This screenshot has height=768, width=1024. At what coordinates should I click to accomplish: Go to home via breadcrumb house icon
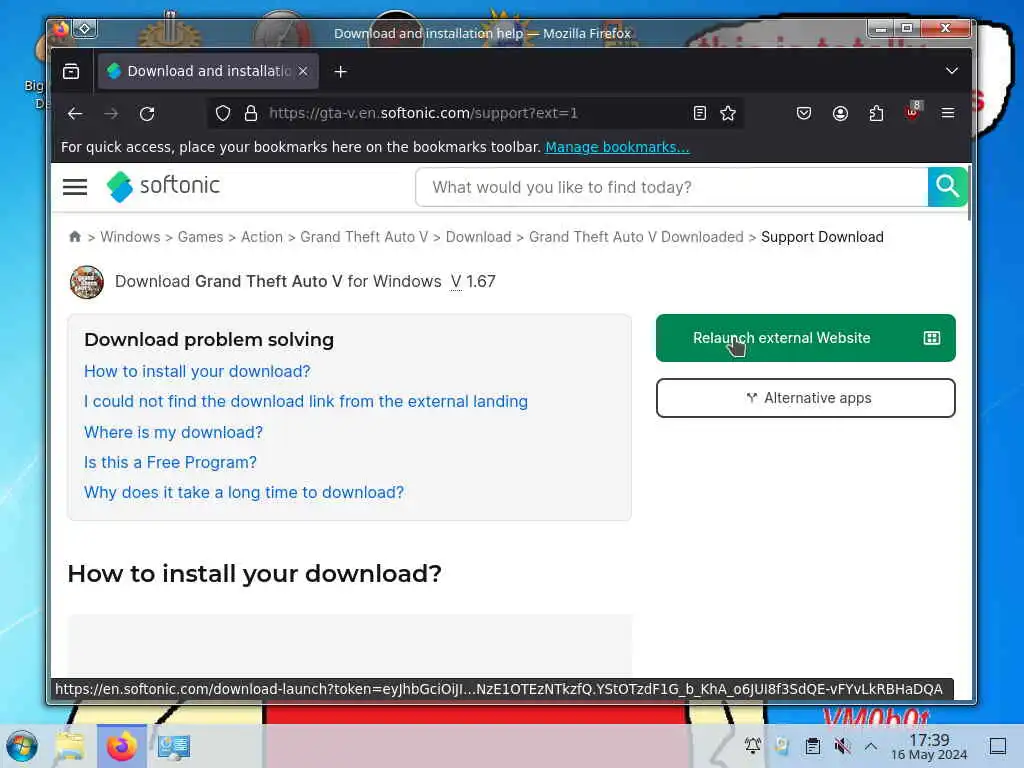pos(75,237)
